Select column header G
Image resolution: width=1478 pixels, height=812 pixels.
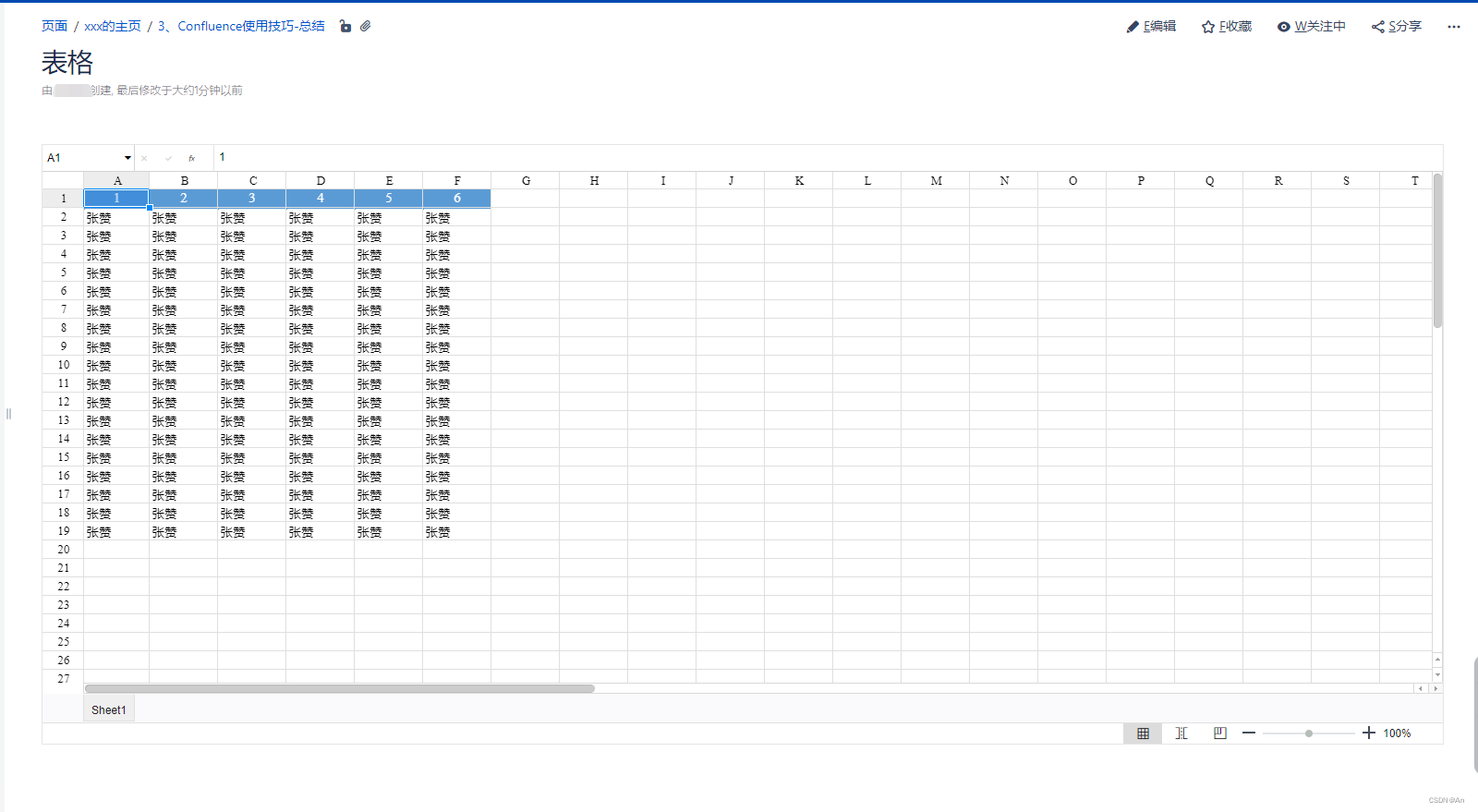(526, 180)
